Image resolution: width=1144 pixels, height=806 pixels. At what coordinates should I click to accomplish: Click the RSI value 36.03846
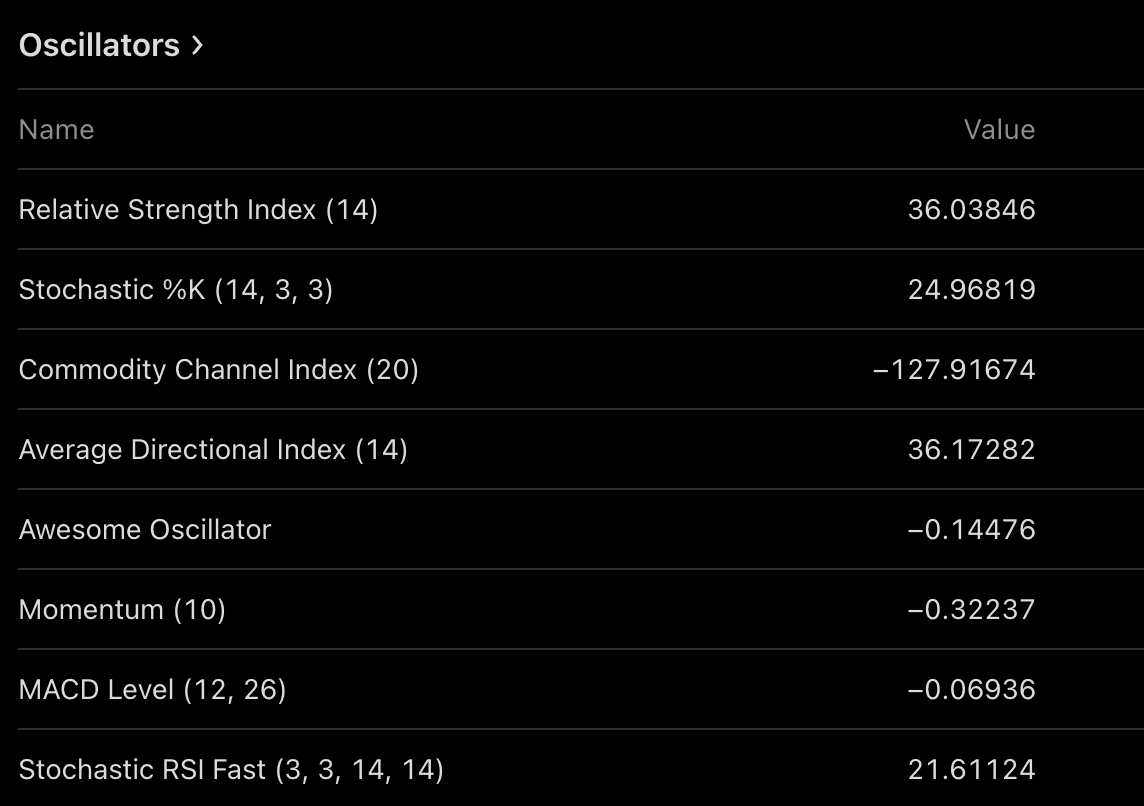(971, 209)
